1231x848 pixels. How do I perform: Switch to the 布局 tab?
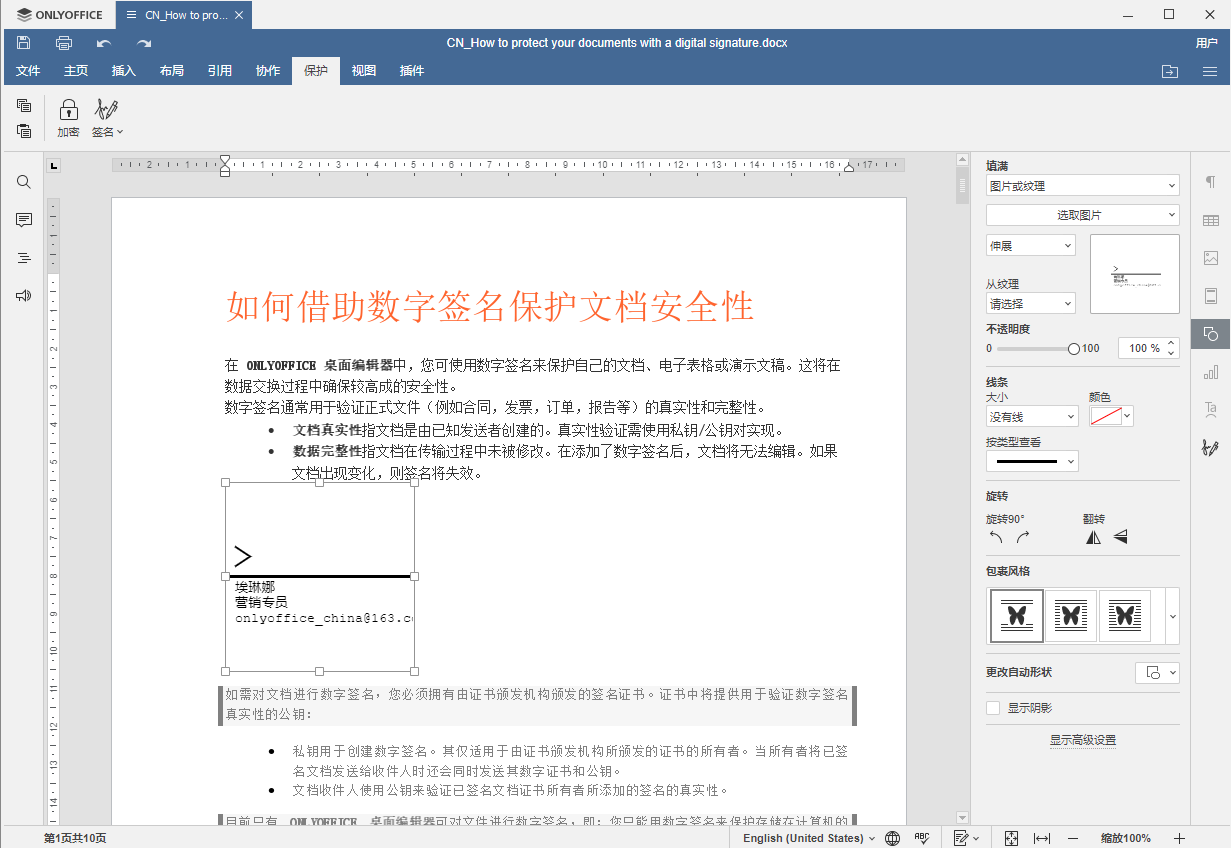coord(172,71)
